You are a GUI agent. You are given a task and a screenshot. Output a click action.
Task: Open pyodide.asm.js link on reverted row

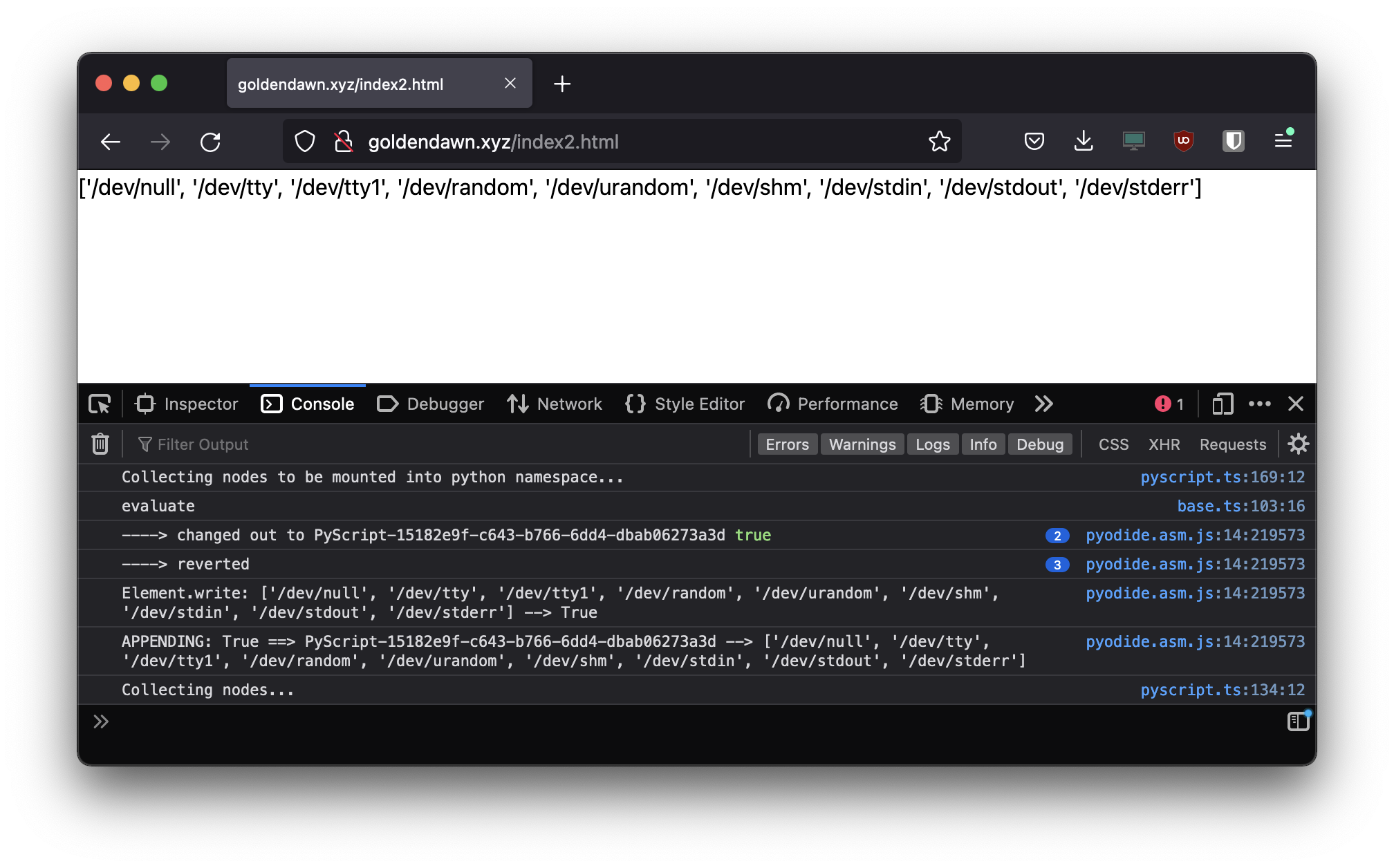coord(1195,564)
